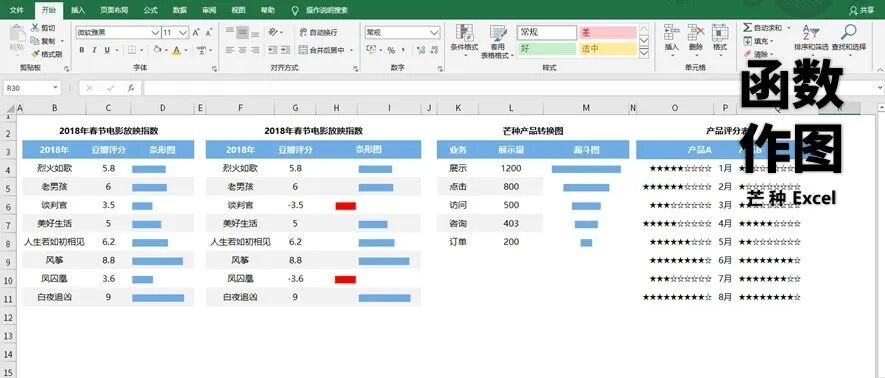Screen dimensions: 885x378
Task: Open the font size dropdown showing 11
Action: [183, 33]
